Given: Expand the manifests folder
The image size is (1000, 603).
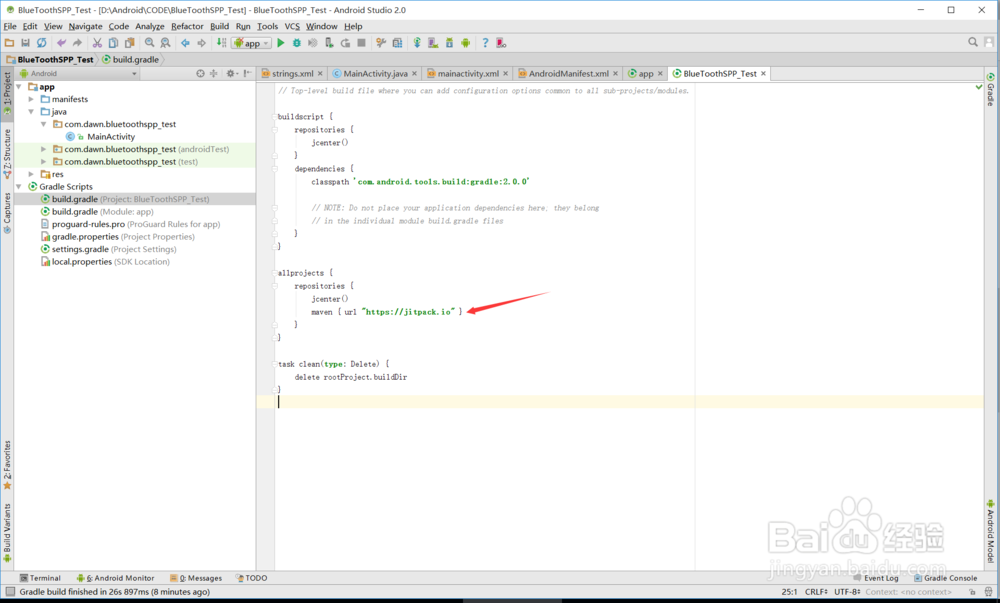Looking at the screenshot, I should (31, 99).
